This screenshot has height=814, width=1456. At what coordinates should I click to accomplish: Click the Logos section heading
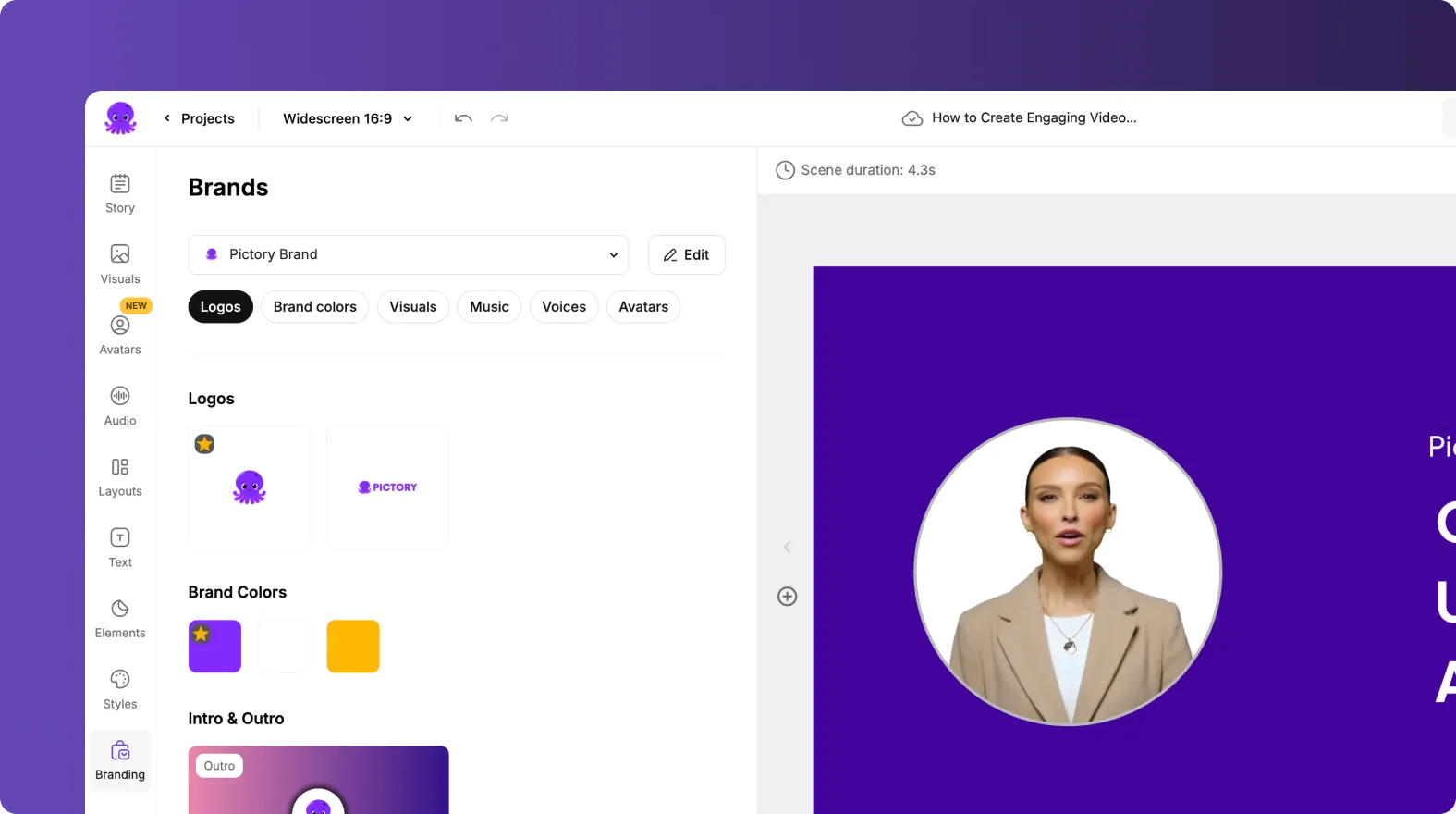[212, 399]
